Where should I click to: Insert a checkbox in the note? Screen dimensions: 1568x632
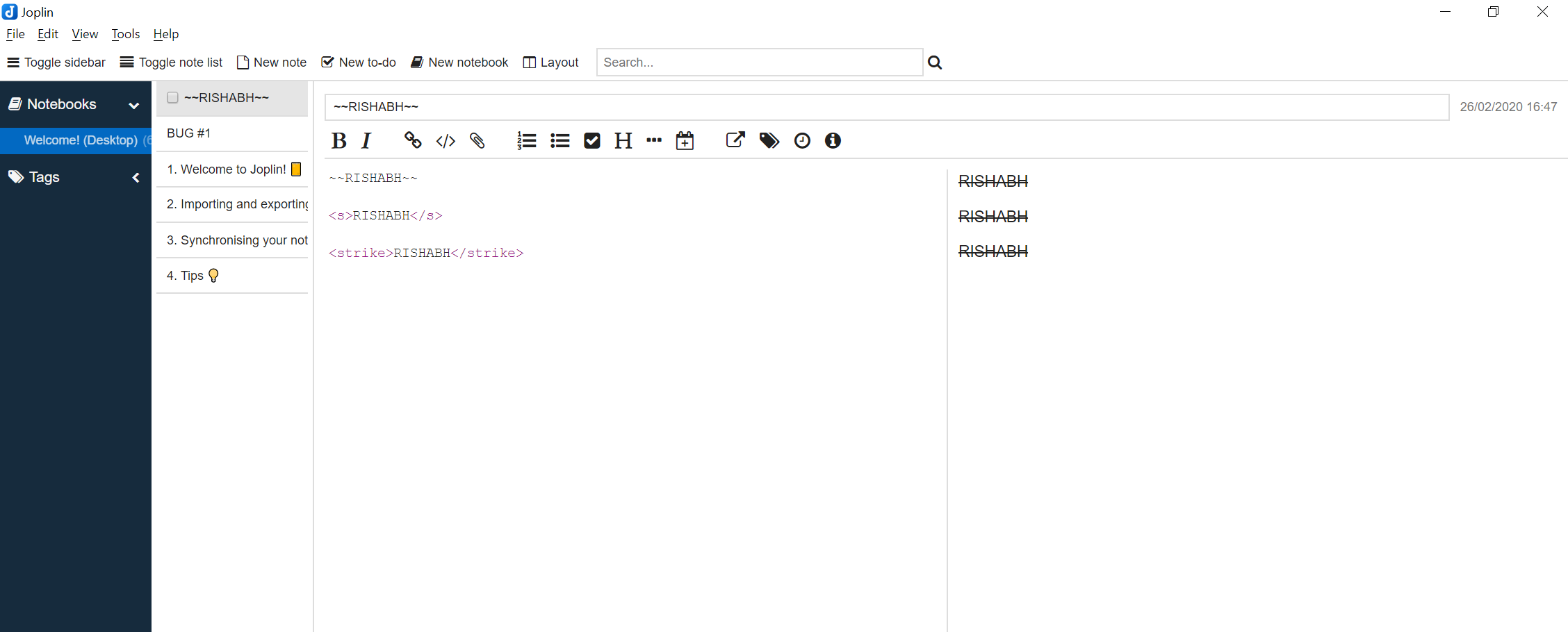(x=591, y=140)
